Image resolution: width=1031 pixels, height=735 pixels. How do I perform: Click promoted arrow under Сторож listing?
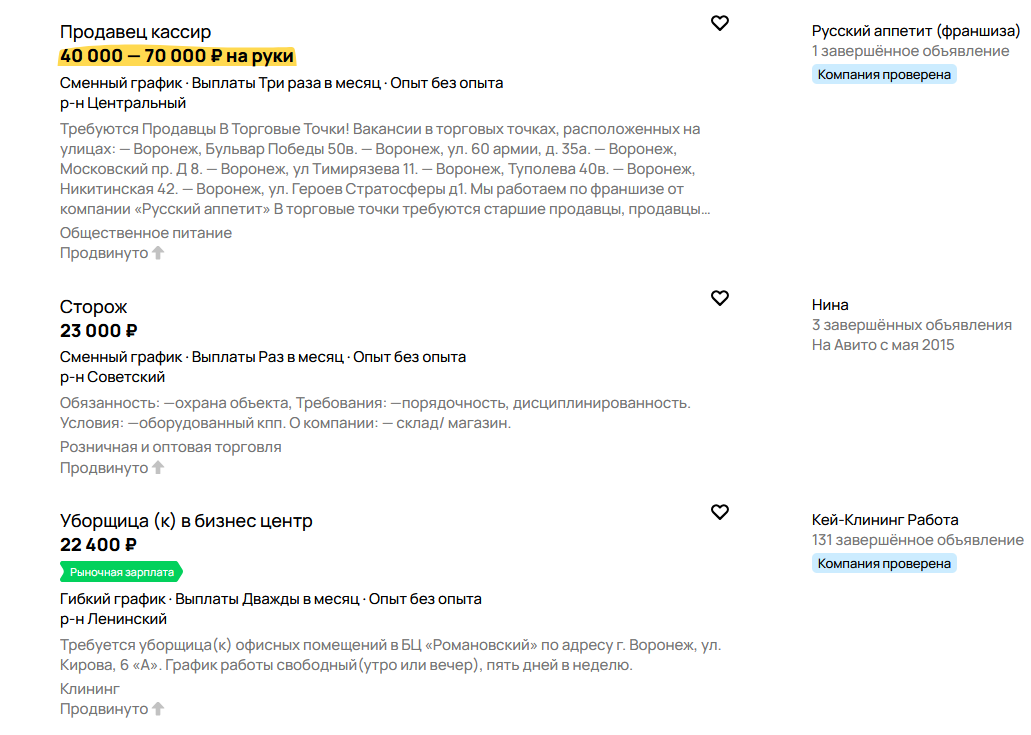coord(158,467)
